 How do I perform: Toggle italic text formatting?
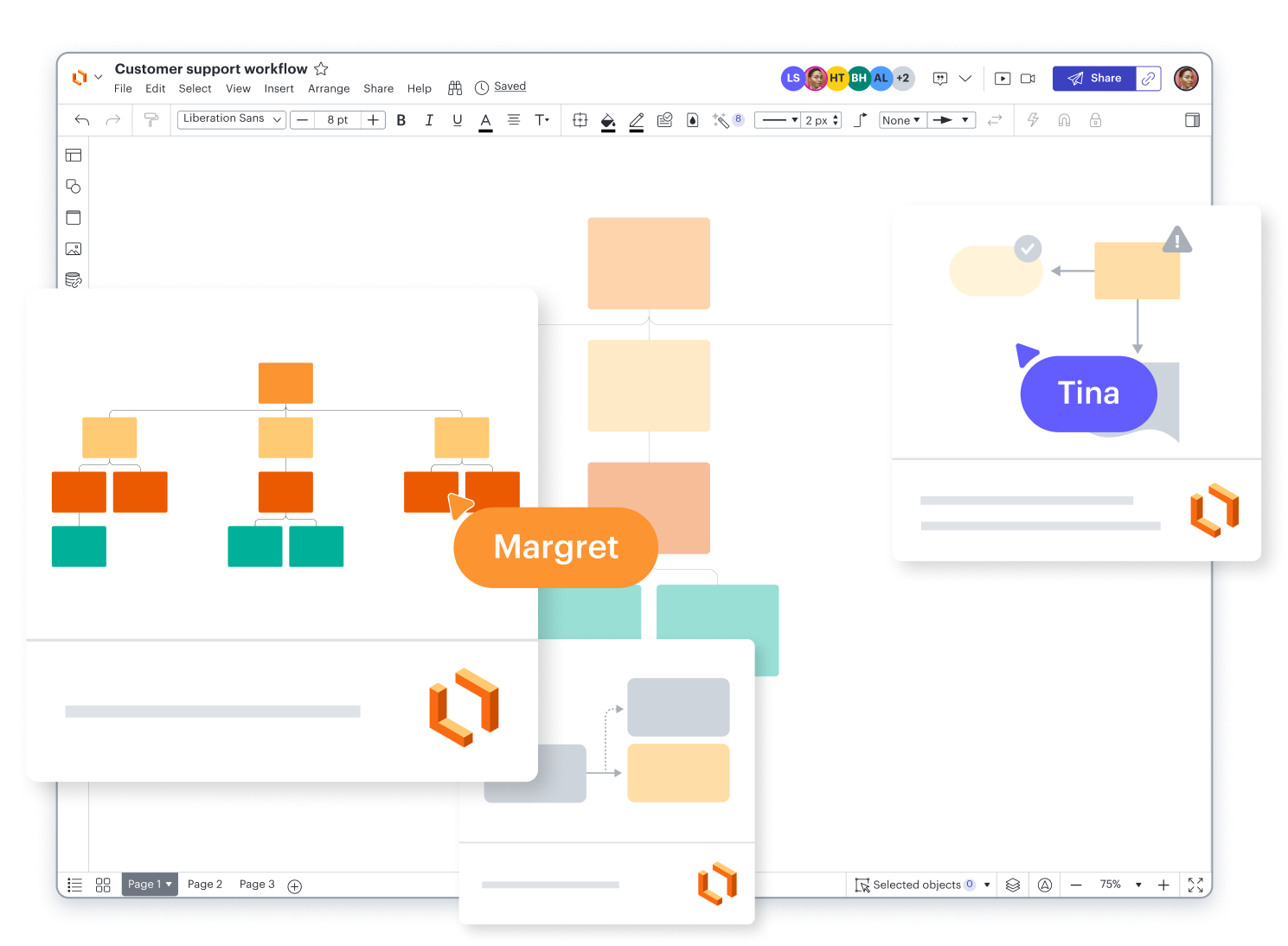coord(429,120)
